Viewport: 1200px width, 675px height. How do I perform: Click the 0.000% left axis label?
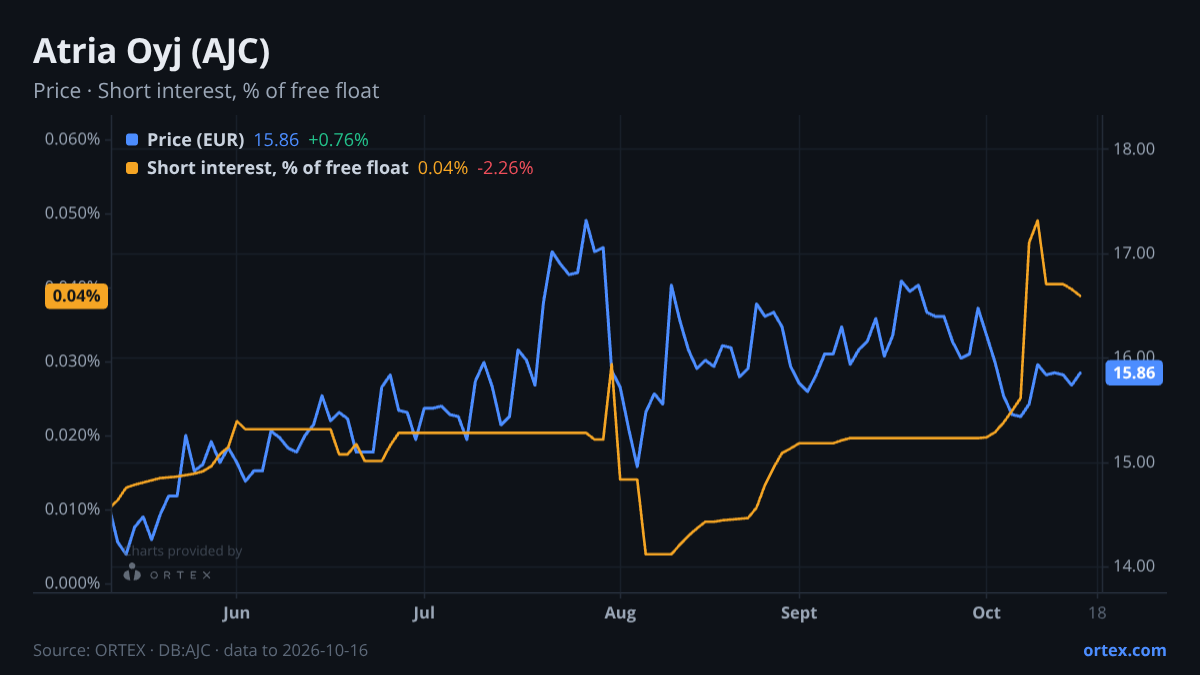pyautogui.click(x=72, y=583)
